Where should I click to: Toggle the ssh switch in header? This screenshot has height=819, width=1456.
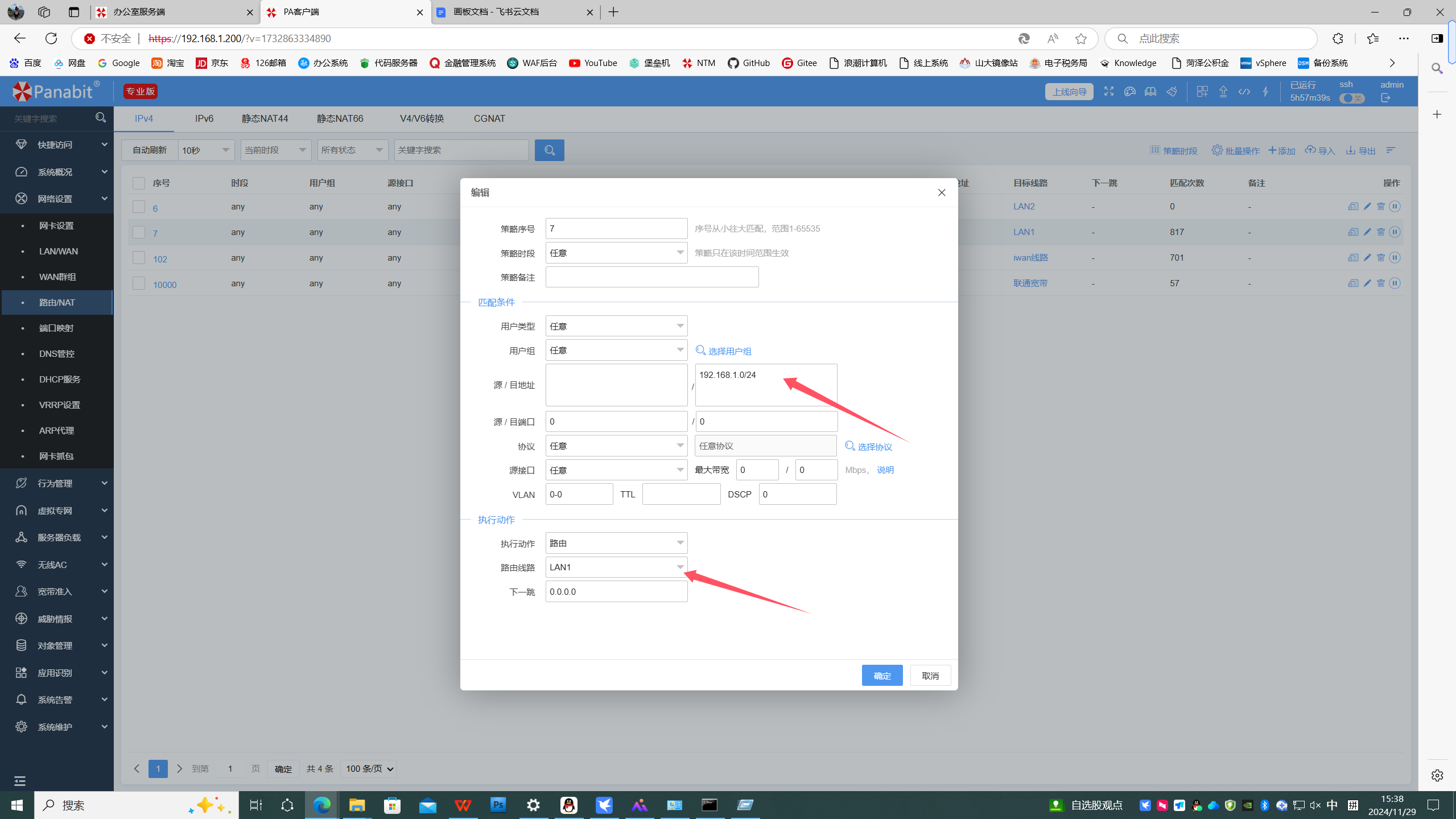(1351, 98)
